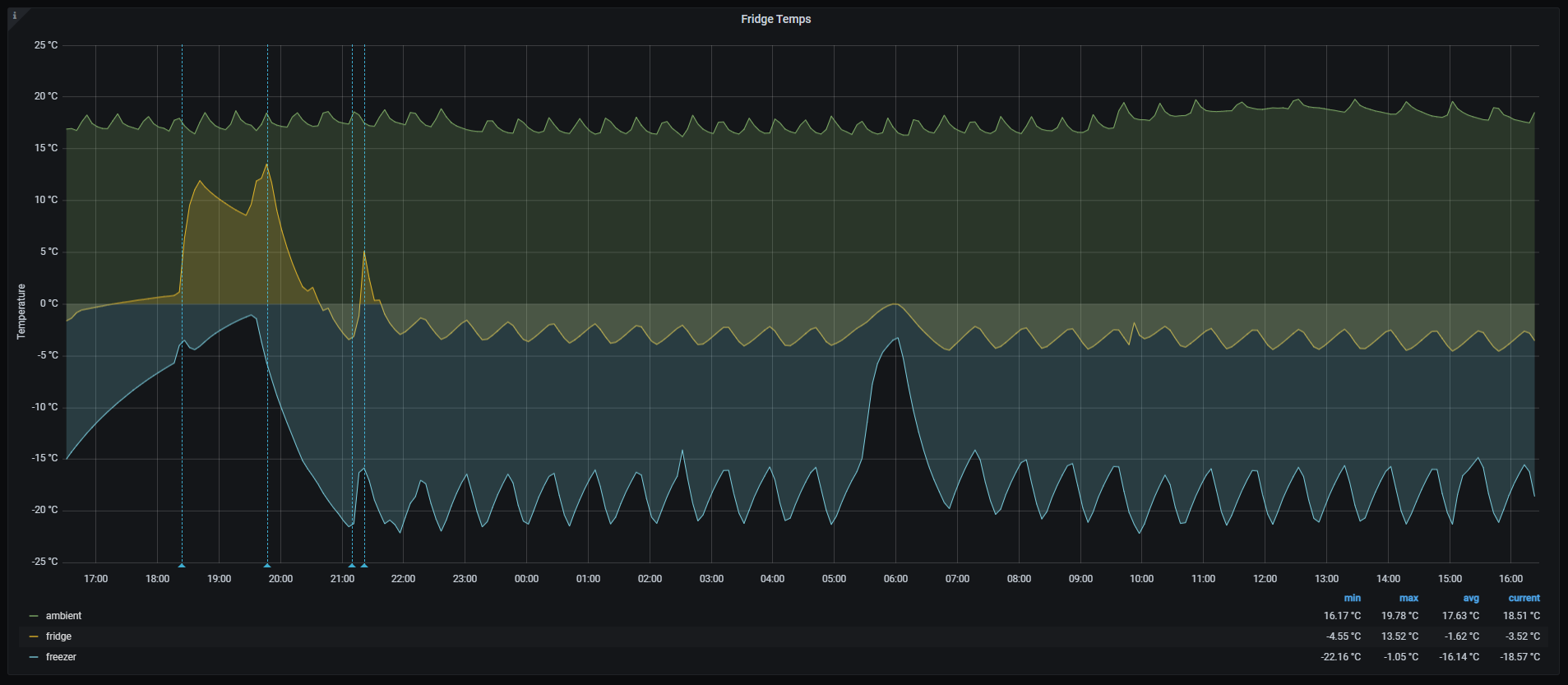Click the 16:00 x-axis time label
1568x685 pixels.
(1510, 579)
